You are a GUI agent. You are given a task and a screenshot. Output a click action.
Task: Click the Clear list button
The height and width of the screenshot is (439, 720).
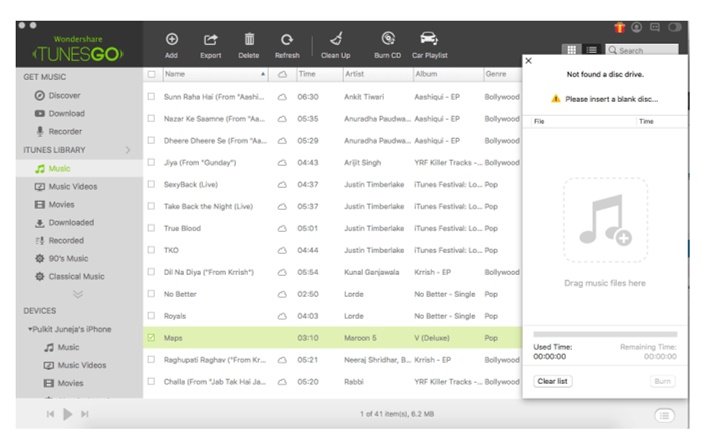tap(552, 381)
